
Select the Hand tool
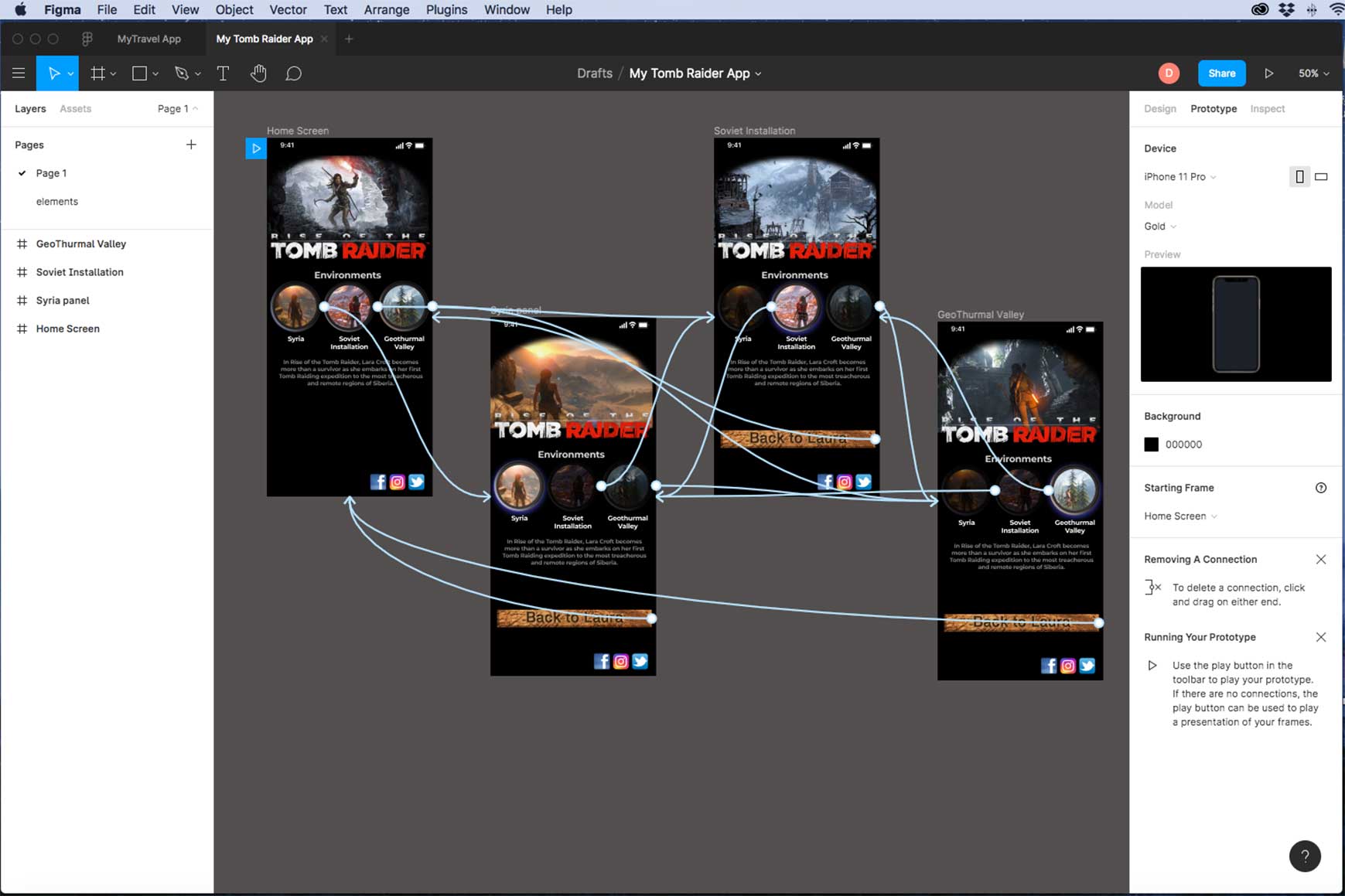coord(258,73)
